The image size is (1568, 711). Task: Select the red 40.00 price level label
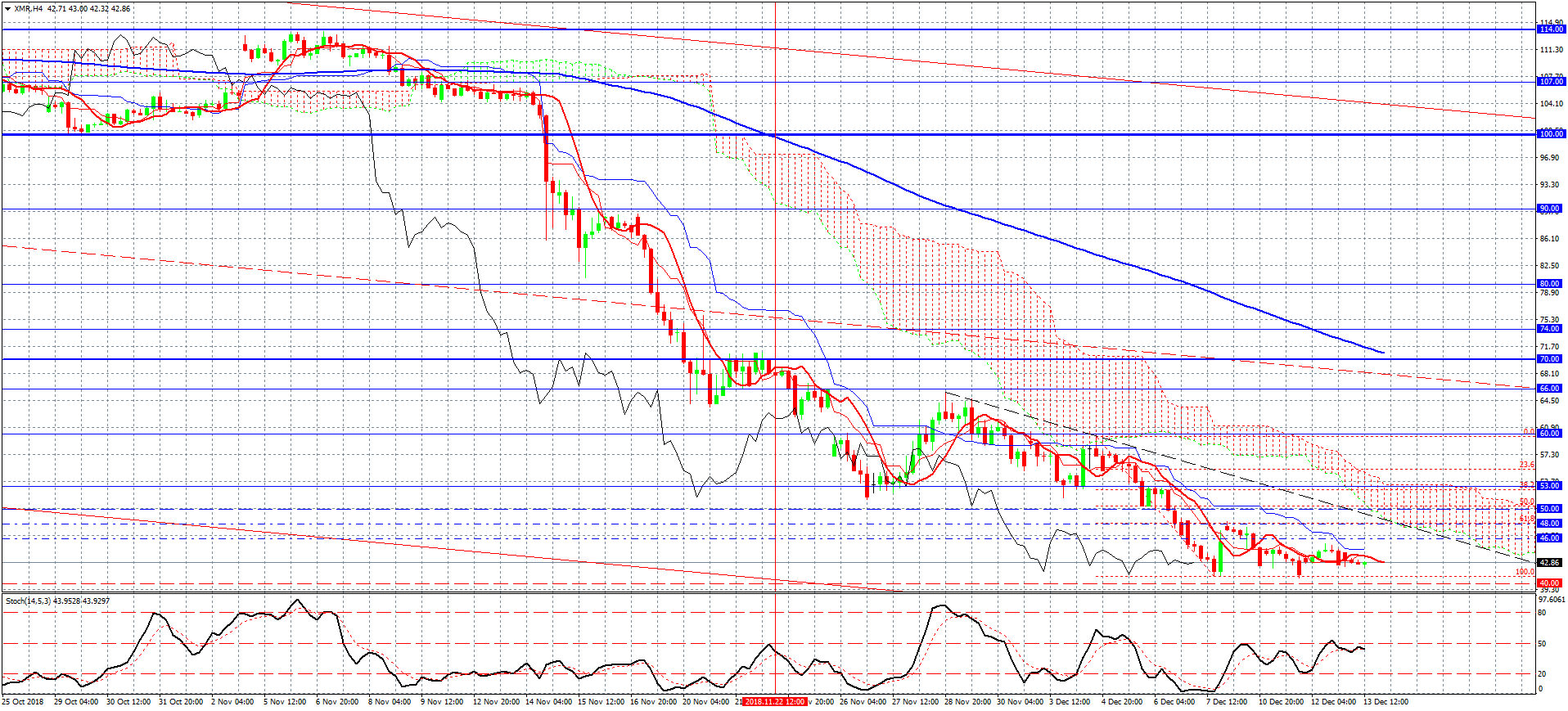(1549, 583)
